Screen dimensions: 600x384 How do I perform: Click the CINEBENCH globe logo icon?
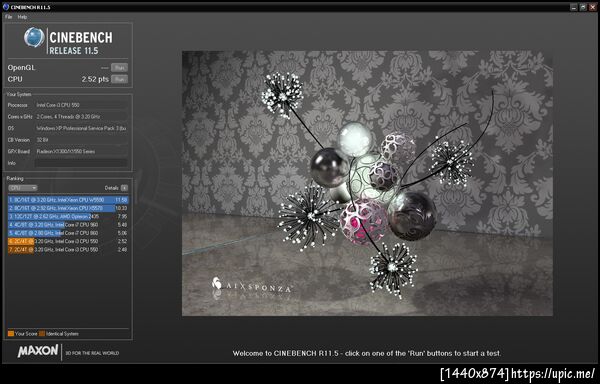tap(34, 37)
